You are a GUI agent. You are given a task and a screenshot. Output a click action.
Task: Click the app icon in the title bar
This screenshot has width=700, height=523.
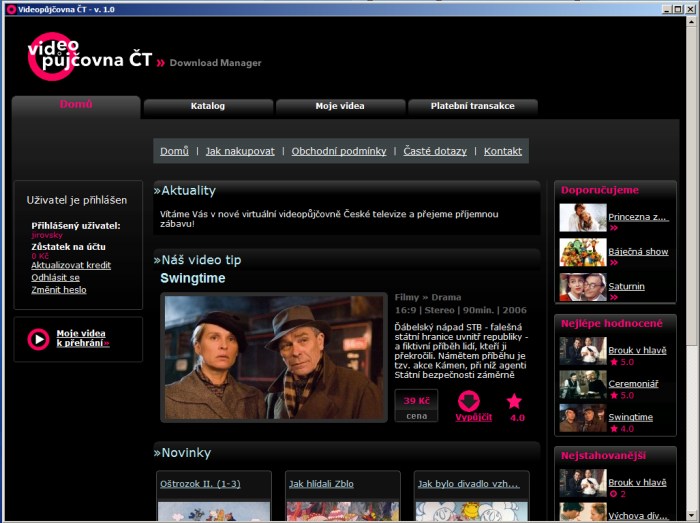pos(11,9)
